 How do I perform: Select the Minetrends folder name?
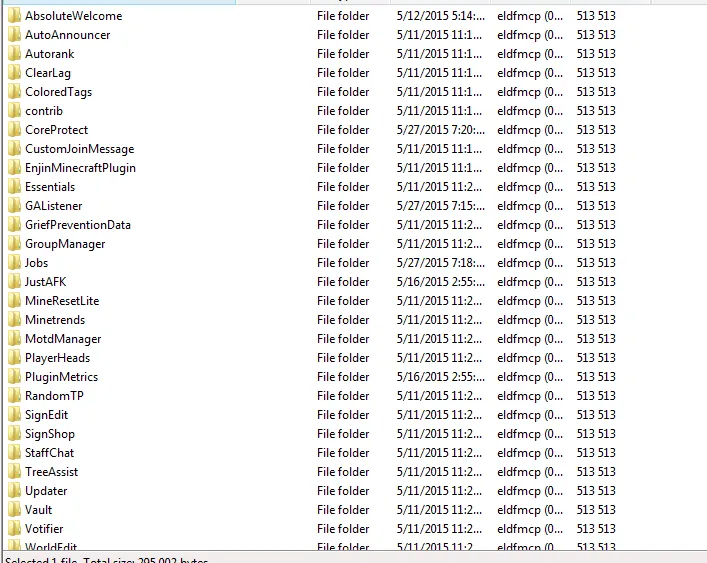pyautogui.click(x=55, y=320)
